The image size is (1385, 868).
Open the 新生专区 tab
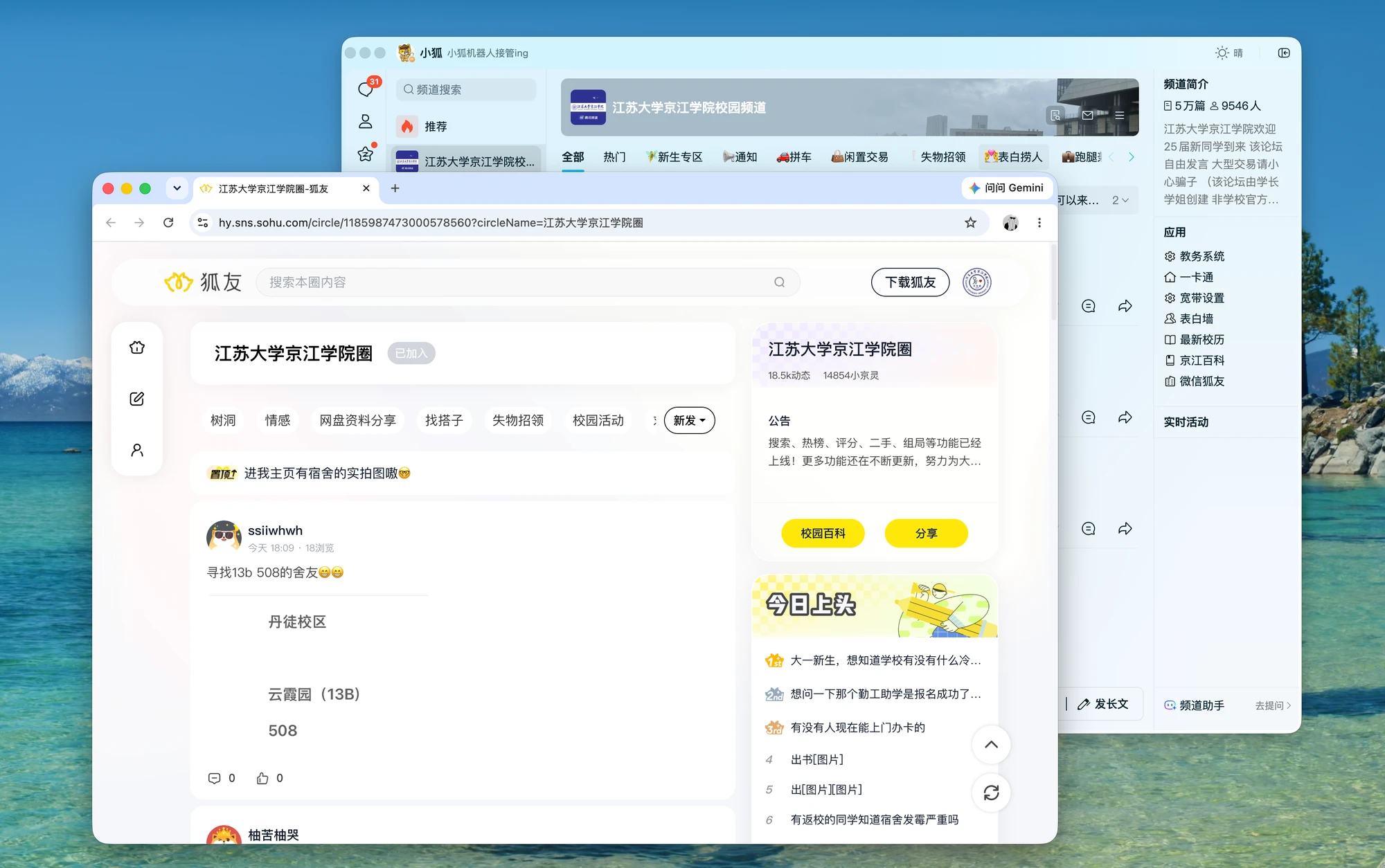[x=674, y=157]
